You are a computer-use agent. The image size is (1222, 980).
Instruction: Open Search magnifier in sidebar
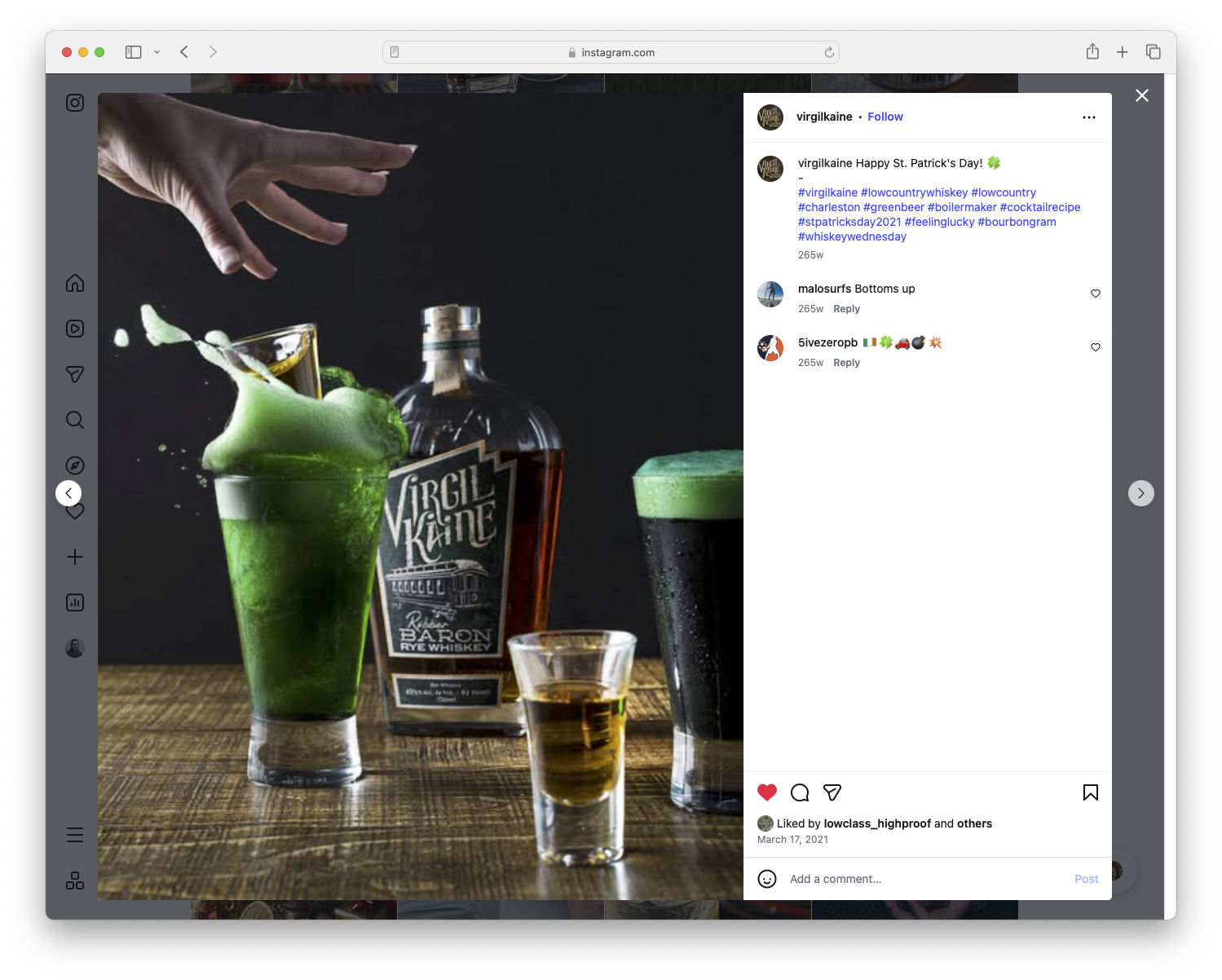75,420
